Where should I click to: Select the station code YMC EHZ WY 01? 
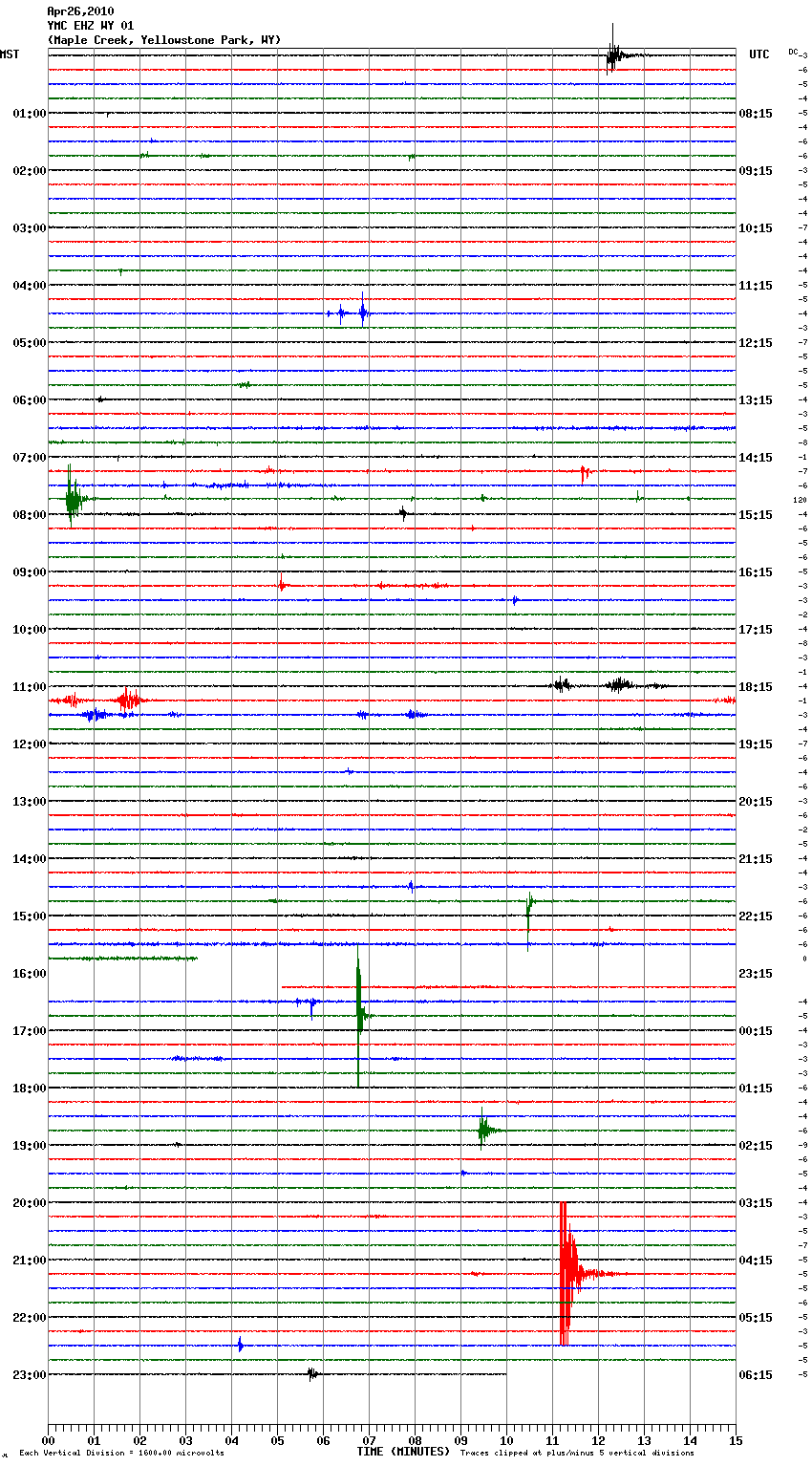[x=91, y=26]
